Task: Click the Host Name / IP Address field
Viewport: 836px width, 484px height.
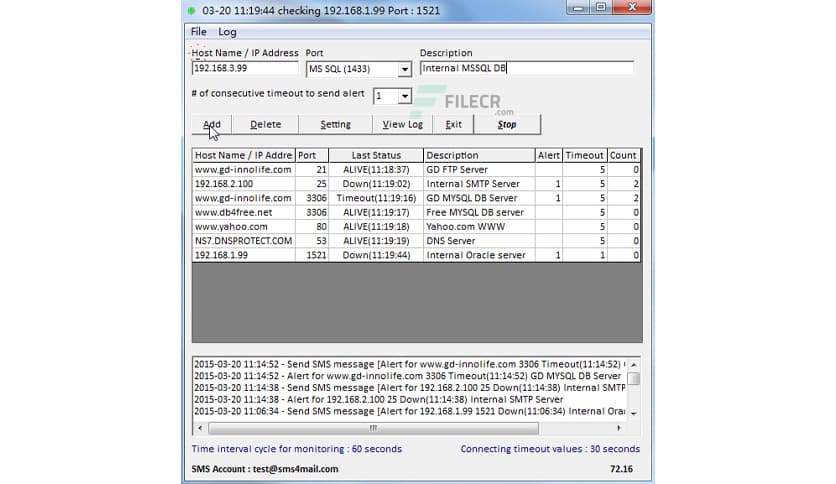Action: tap(245, 68)
